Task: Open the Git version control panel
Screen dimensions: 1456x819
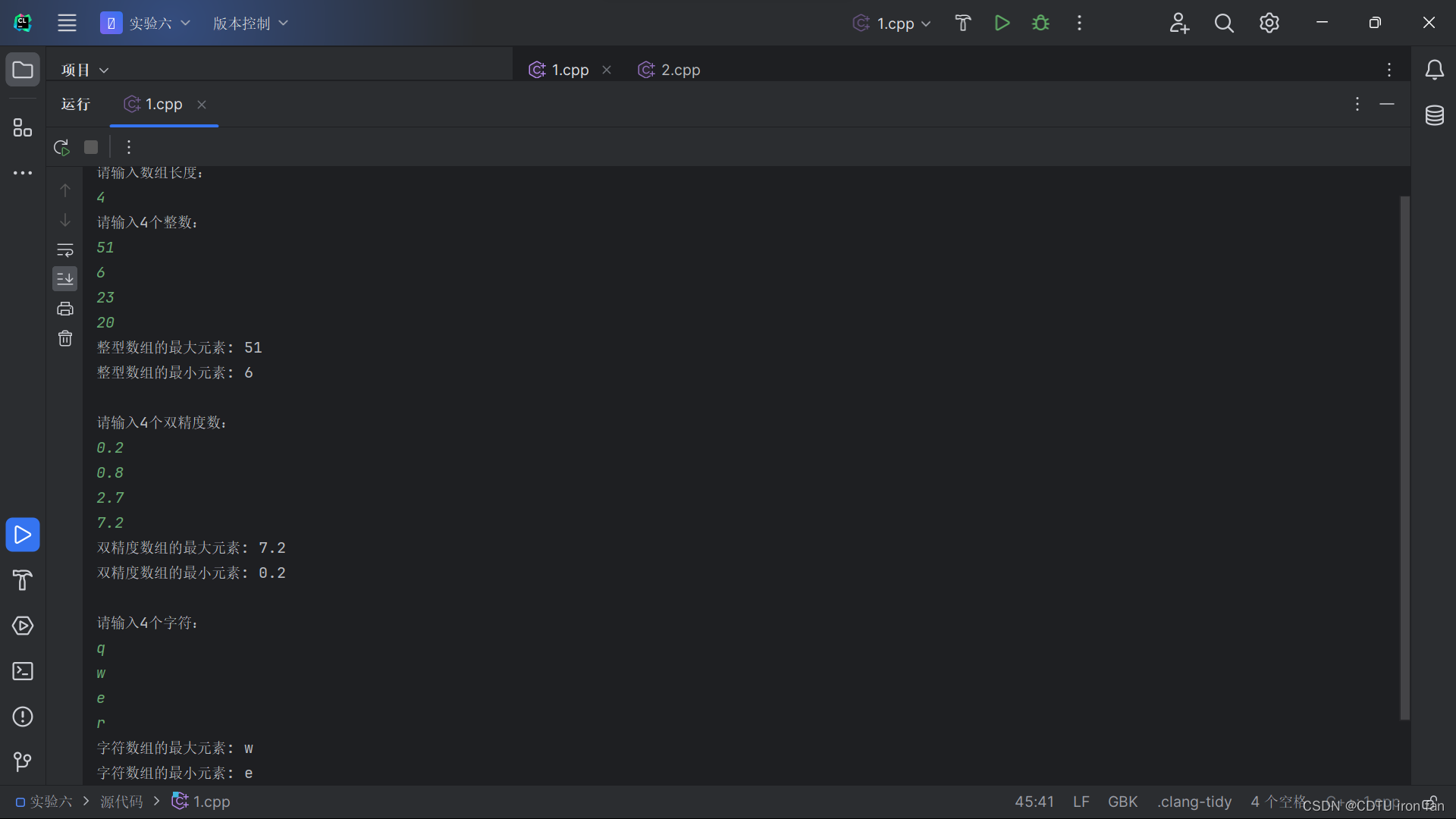Action: coord(23,761)
